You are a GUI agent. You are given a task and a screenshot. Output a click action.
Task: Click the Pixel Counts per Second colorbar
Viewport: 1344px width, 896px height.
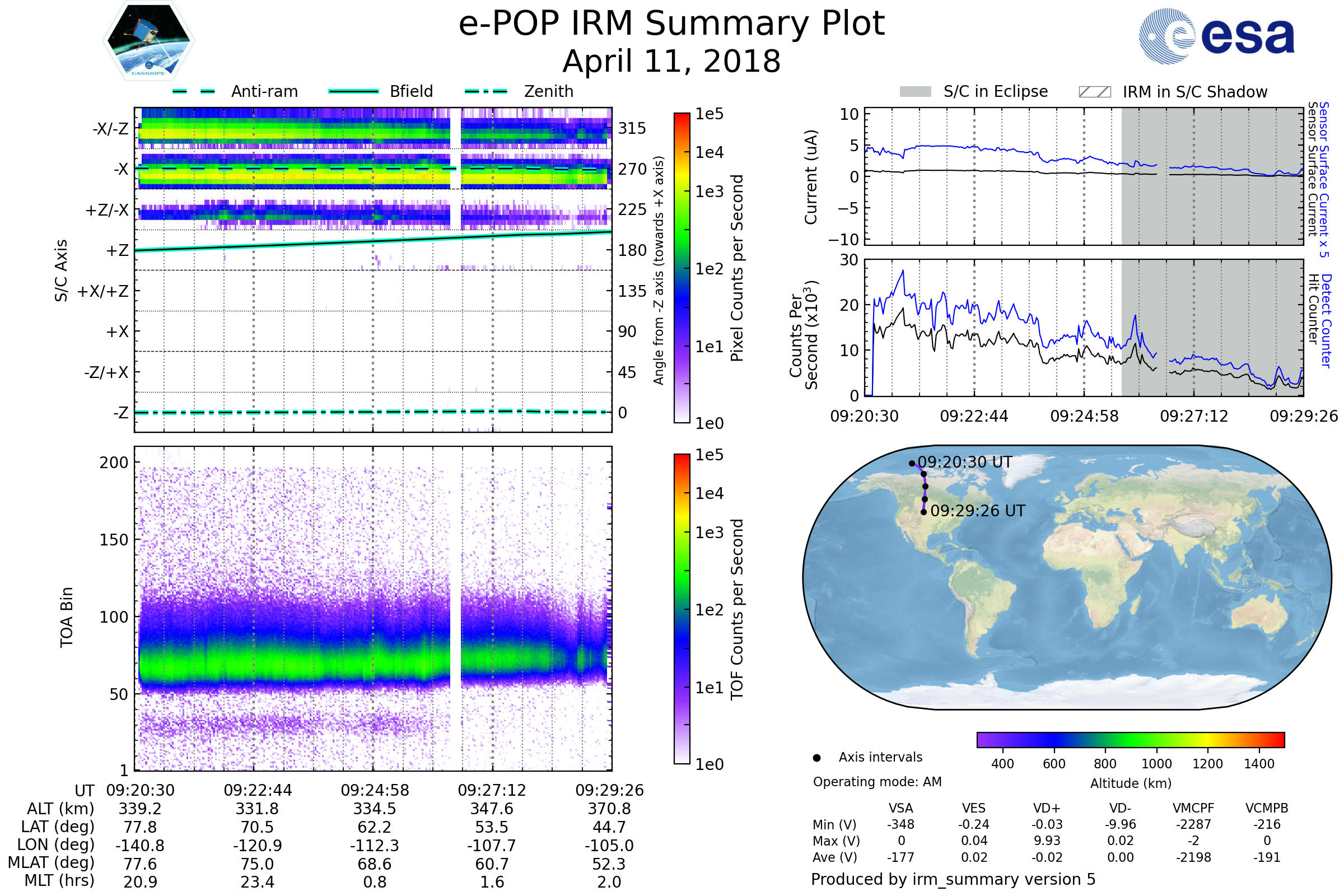(682, 268)
